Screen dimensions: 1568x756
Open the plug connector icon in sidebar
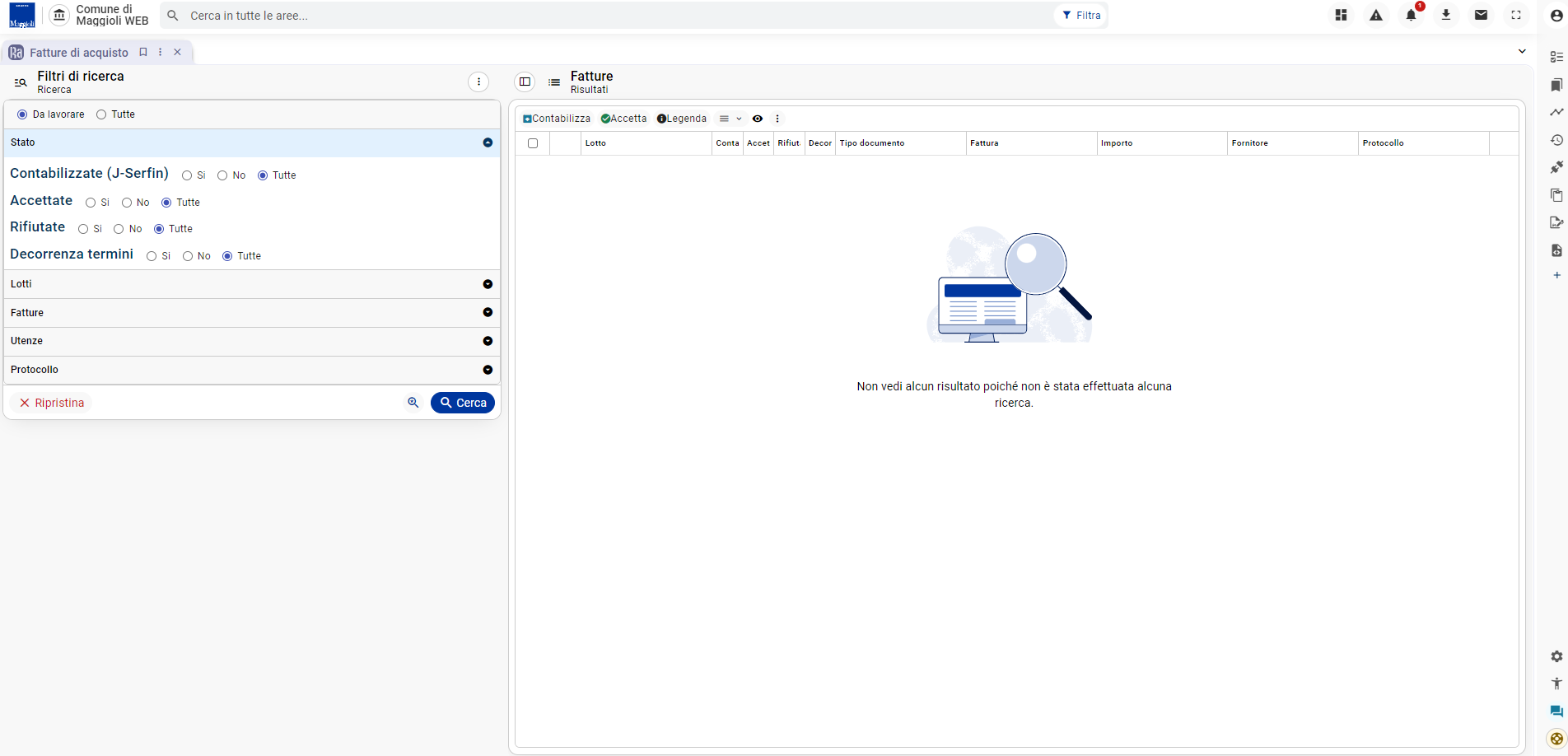[x=1556, y=167]
